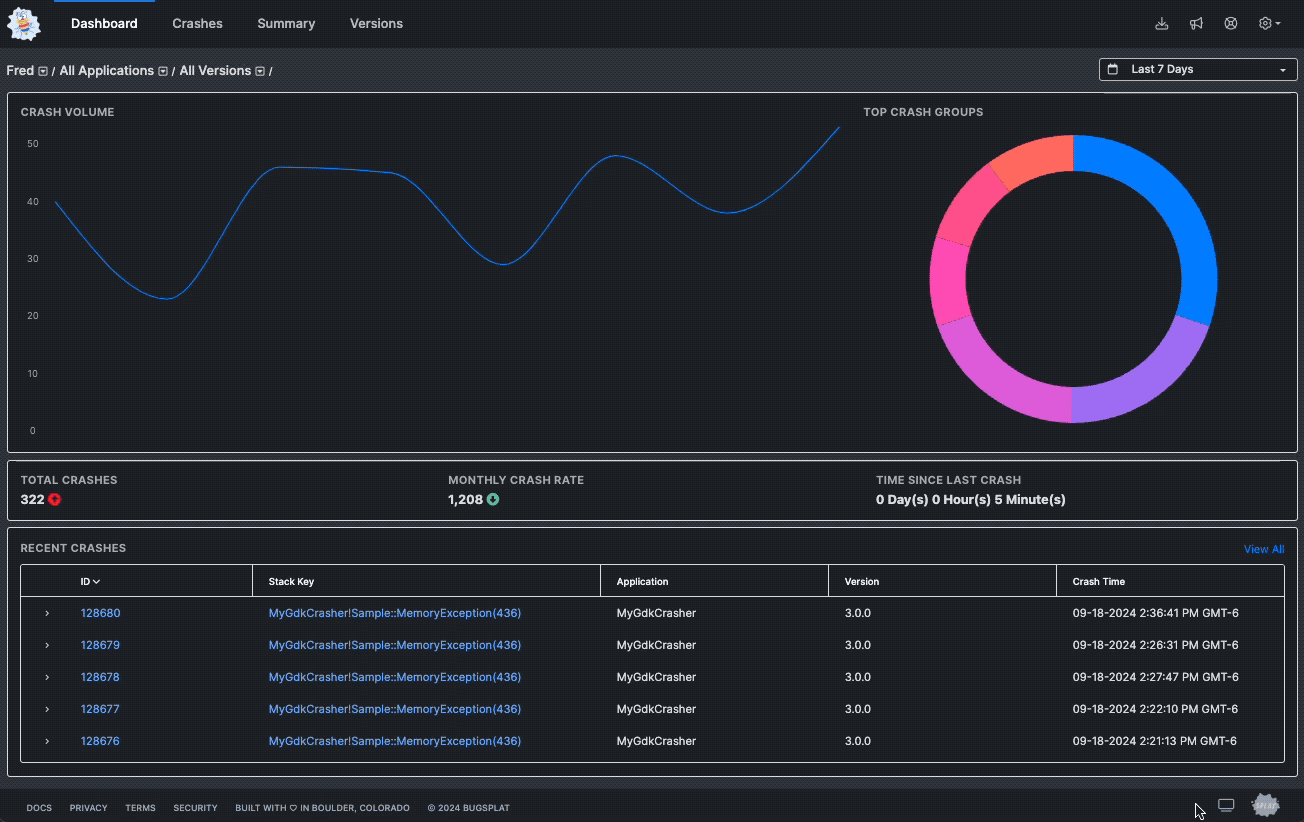Click the MemoryException stack key in the first row
This screenshot has height=822, width=1304.
click(394, 613)
